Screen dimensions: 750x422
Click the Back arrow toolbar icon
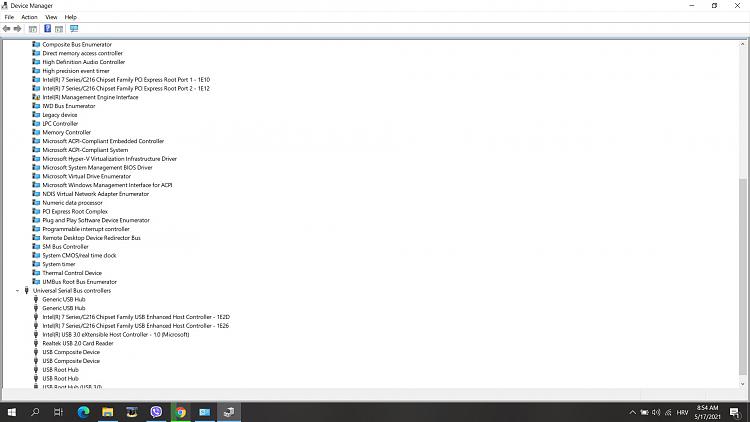point(6,29)
